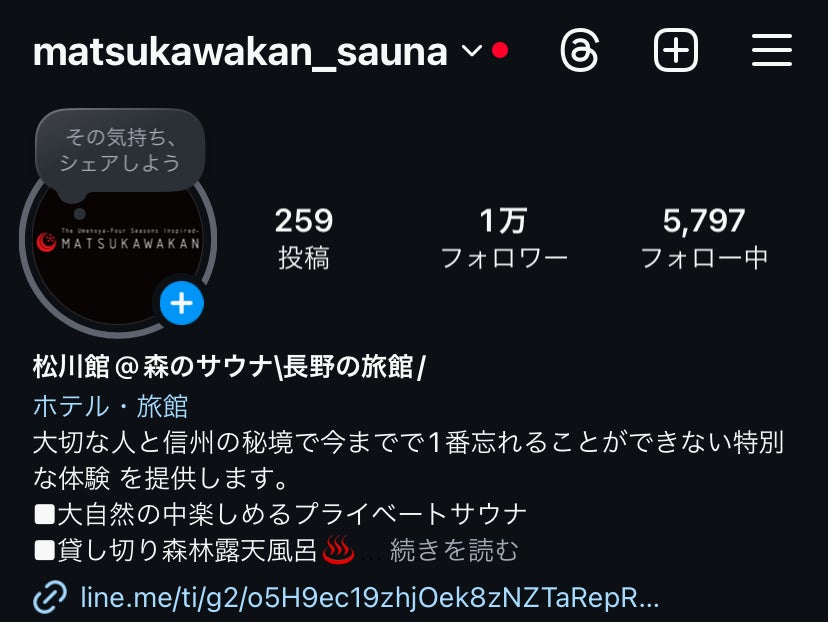Tap the その気持ち、シェアしよう note bubble
Screen dimensions: 828x622
click(120, 150)
